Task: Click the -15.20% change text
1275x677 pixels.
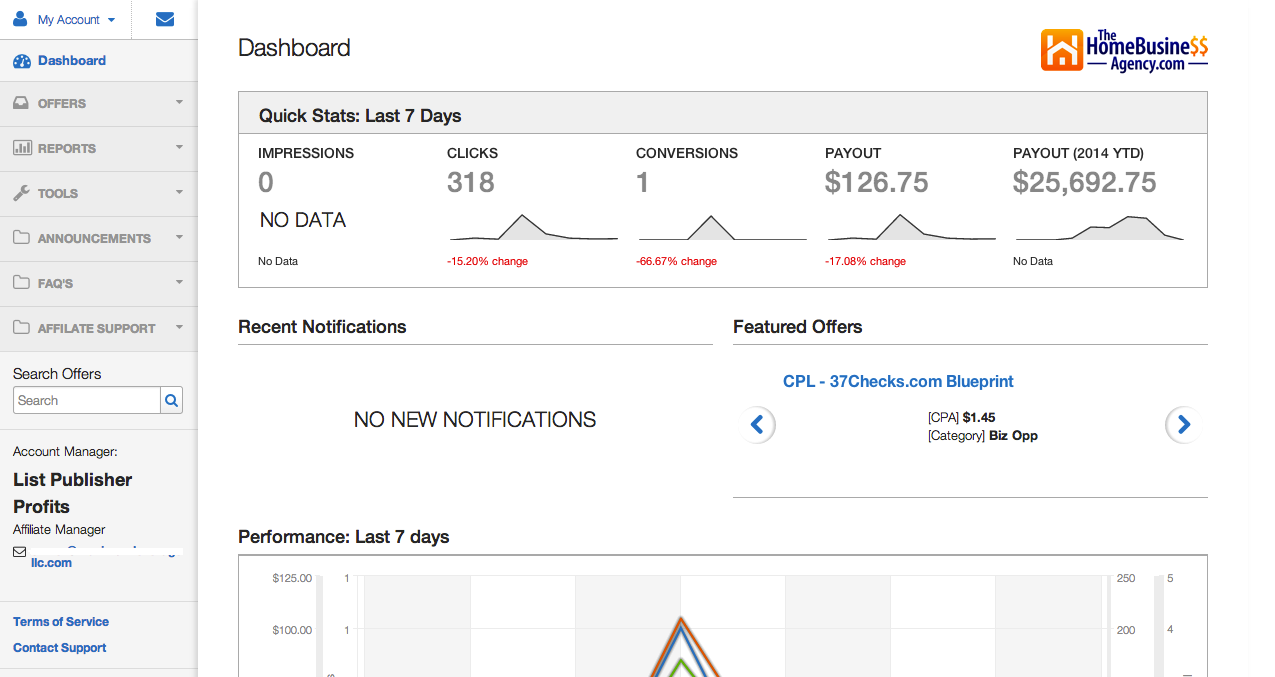Action: click(487, 261)
